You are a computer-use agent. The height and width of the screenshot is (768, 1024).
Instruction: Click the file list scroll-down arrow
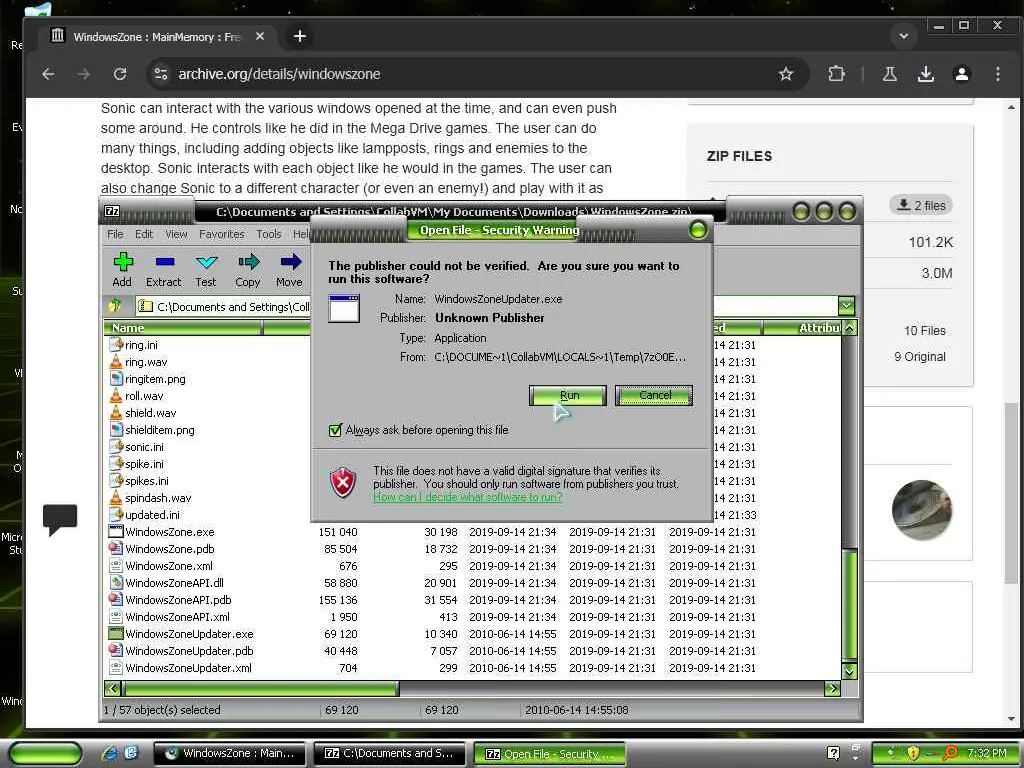tap(850, 671)
